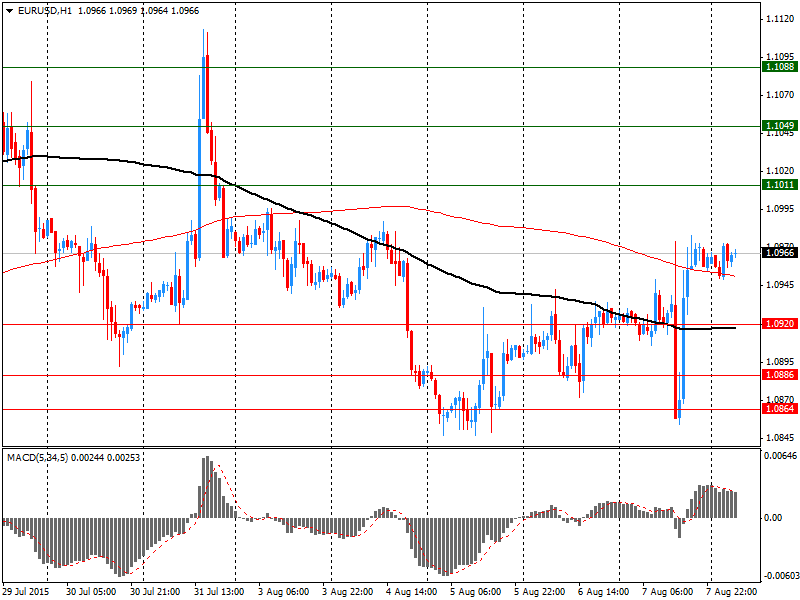800x600 pixels.
Task: Click the 1.0945 price scale value
Action: pos(780,285)
